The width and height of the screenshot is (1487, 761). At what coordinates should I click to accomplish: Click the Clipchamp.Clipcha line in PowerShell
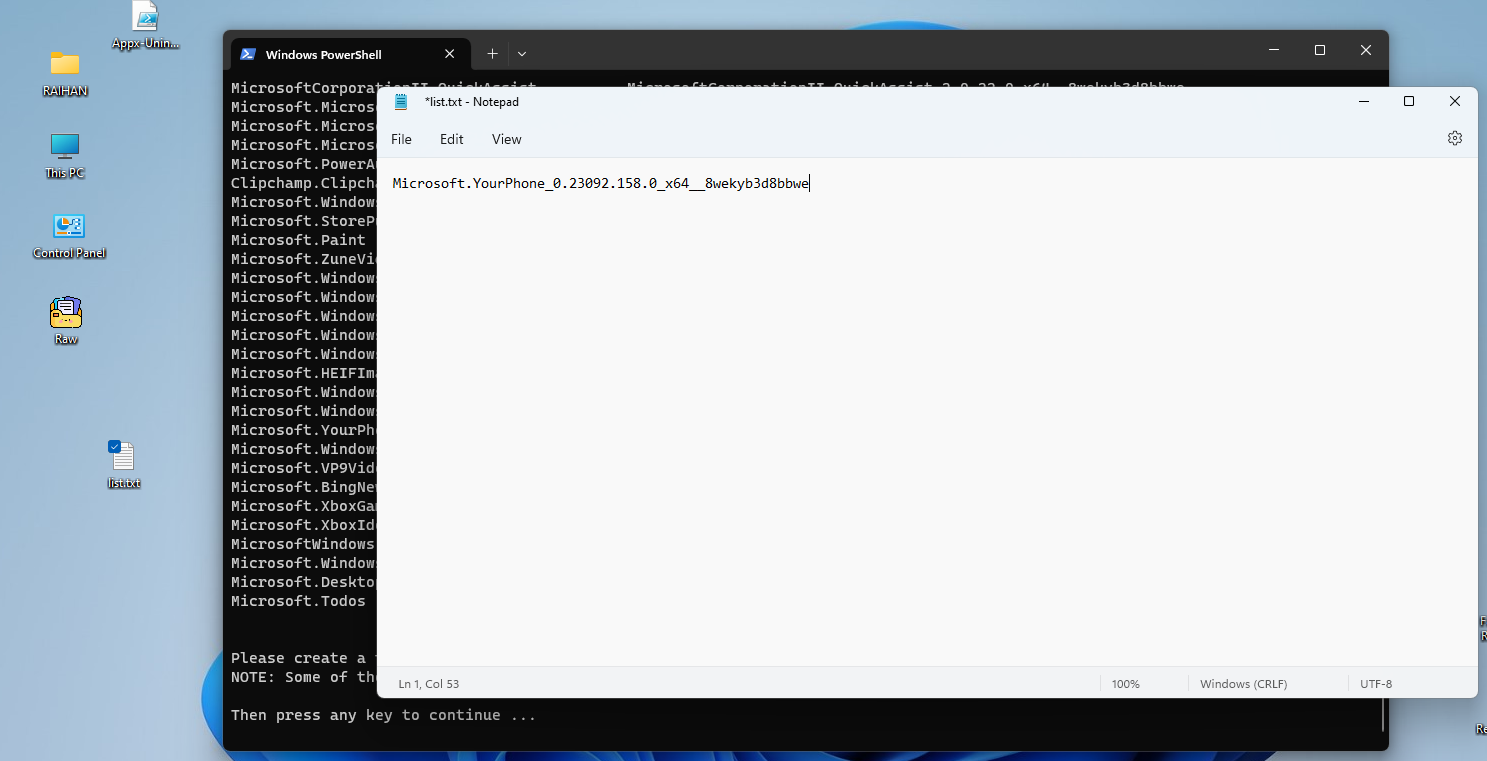tap(304, 183)
